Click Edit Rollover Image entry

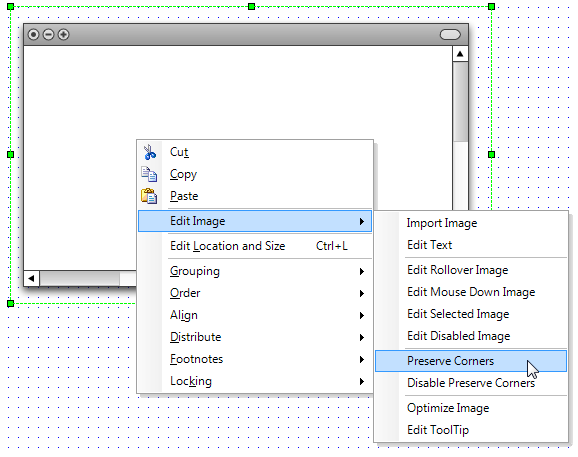471,270
